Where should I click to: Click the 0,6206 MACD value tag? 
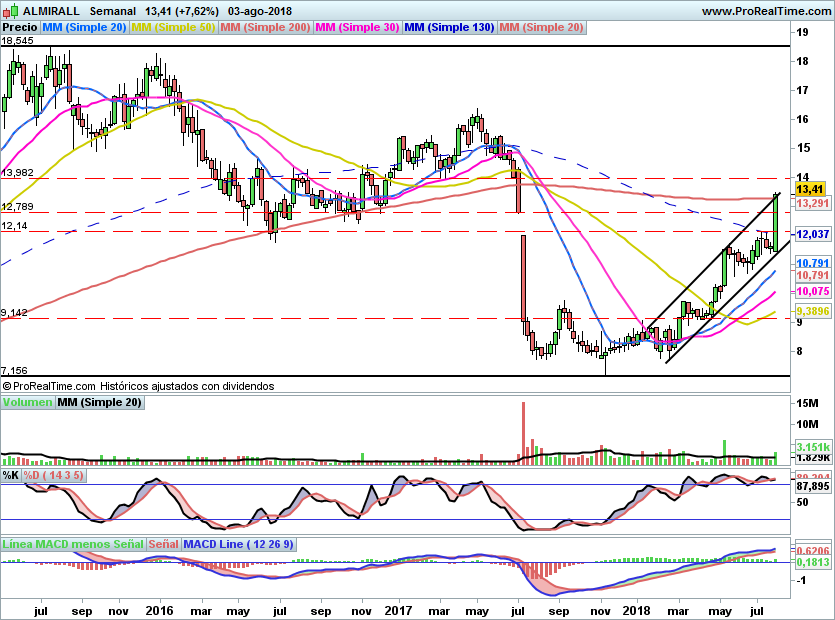pyautogui.click(x=813, y=551)
